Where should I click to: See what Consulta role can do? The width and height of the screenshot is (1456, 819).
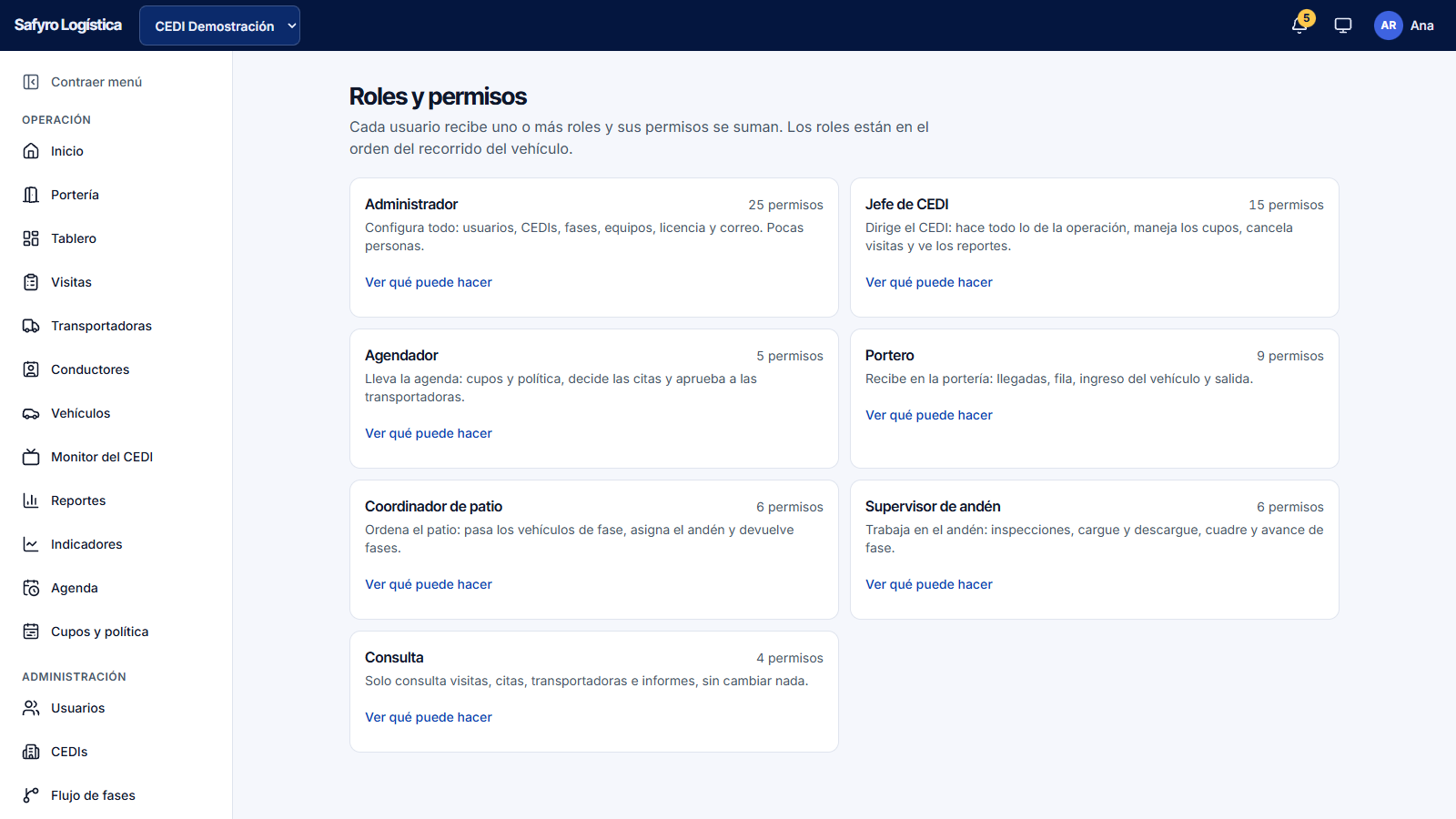point(429,717)
